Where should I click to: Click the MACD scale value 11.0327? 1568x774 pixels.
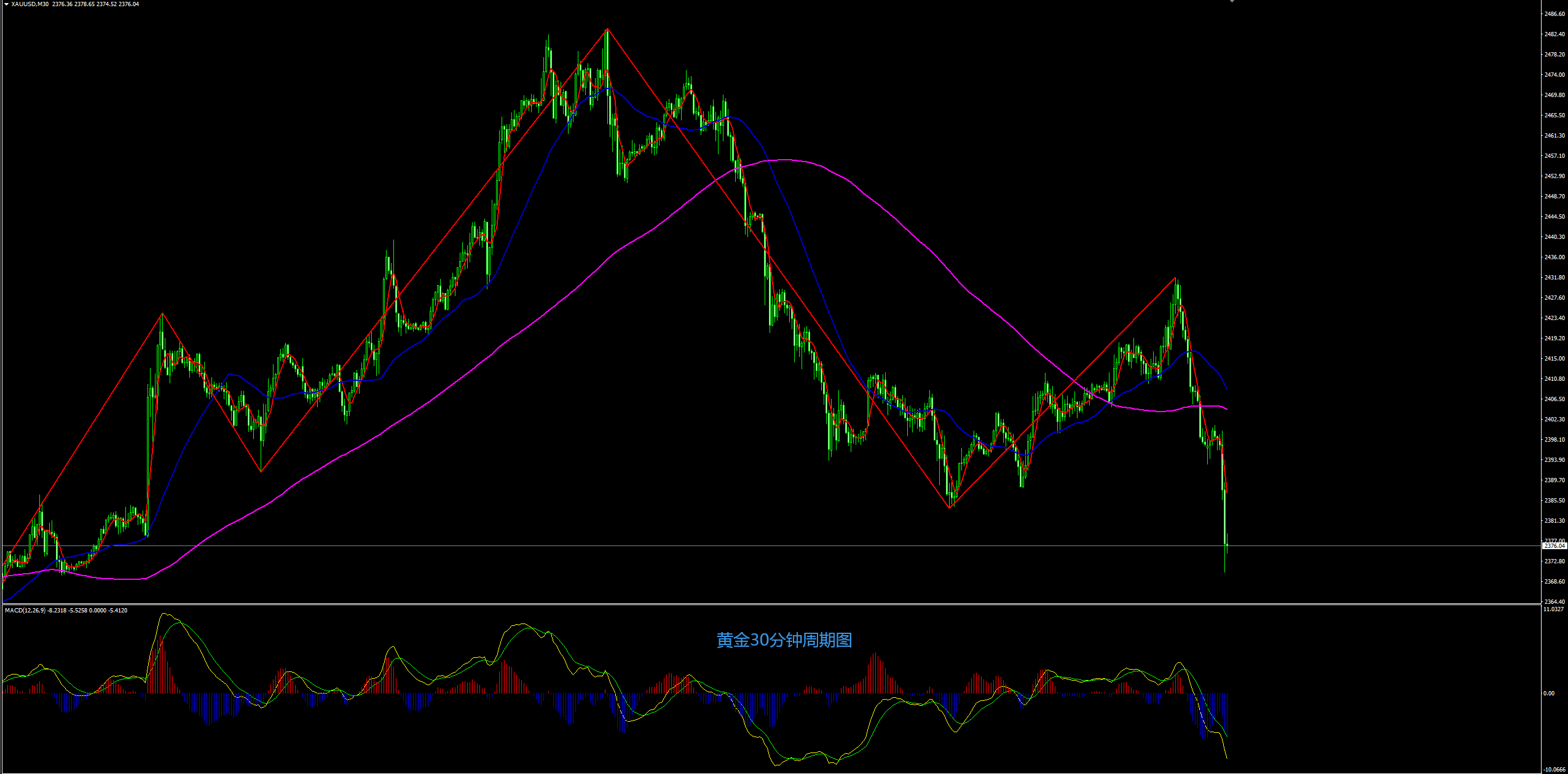[x=1553, y=609]
